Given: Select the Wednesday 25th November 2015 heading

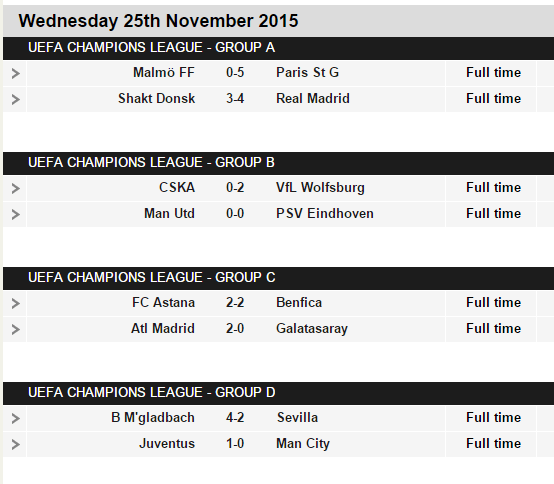Looking at the screenshot, I should tap(158, 21).
